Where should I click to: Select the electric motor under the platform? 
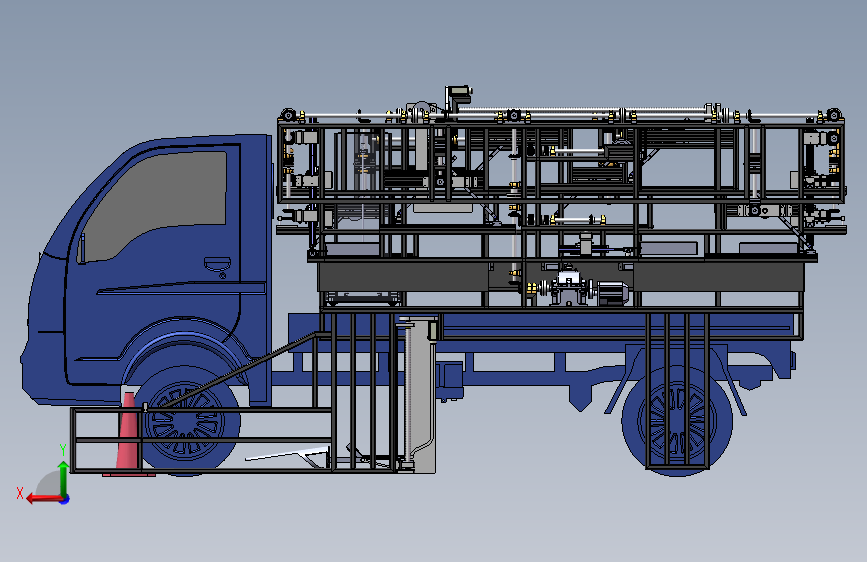pyautogui.click(x=613, y=293)
